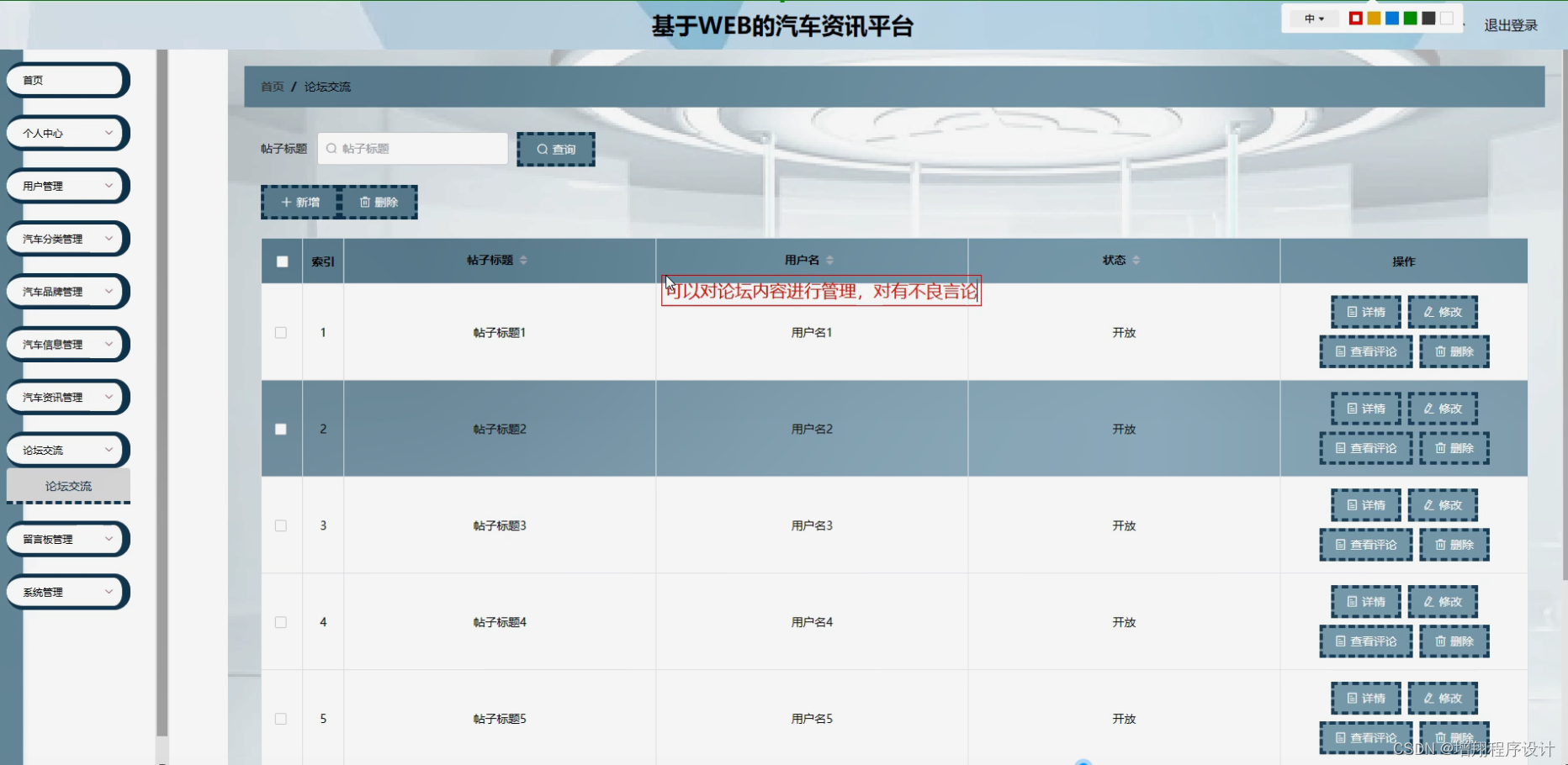Image resolution: width=1568 pixels, height=765 pixels.
Task: Open 查看评论 for 帖子标题3
Action: 1365,544
